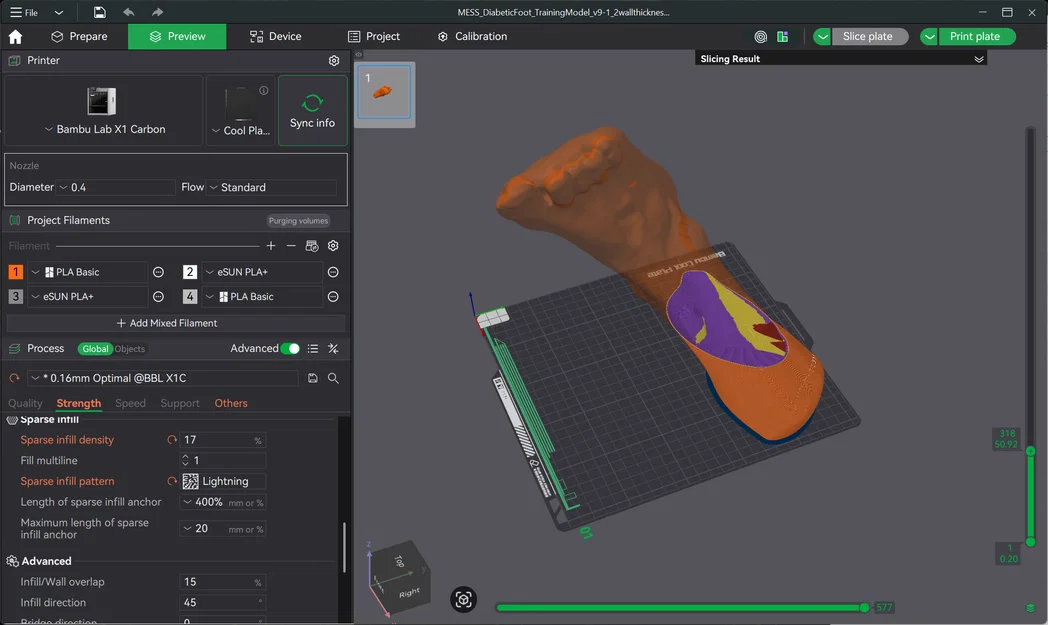
Task: Switch to the Prepare tab
Action: tap(80, 36)
